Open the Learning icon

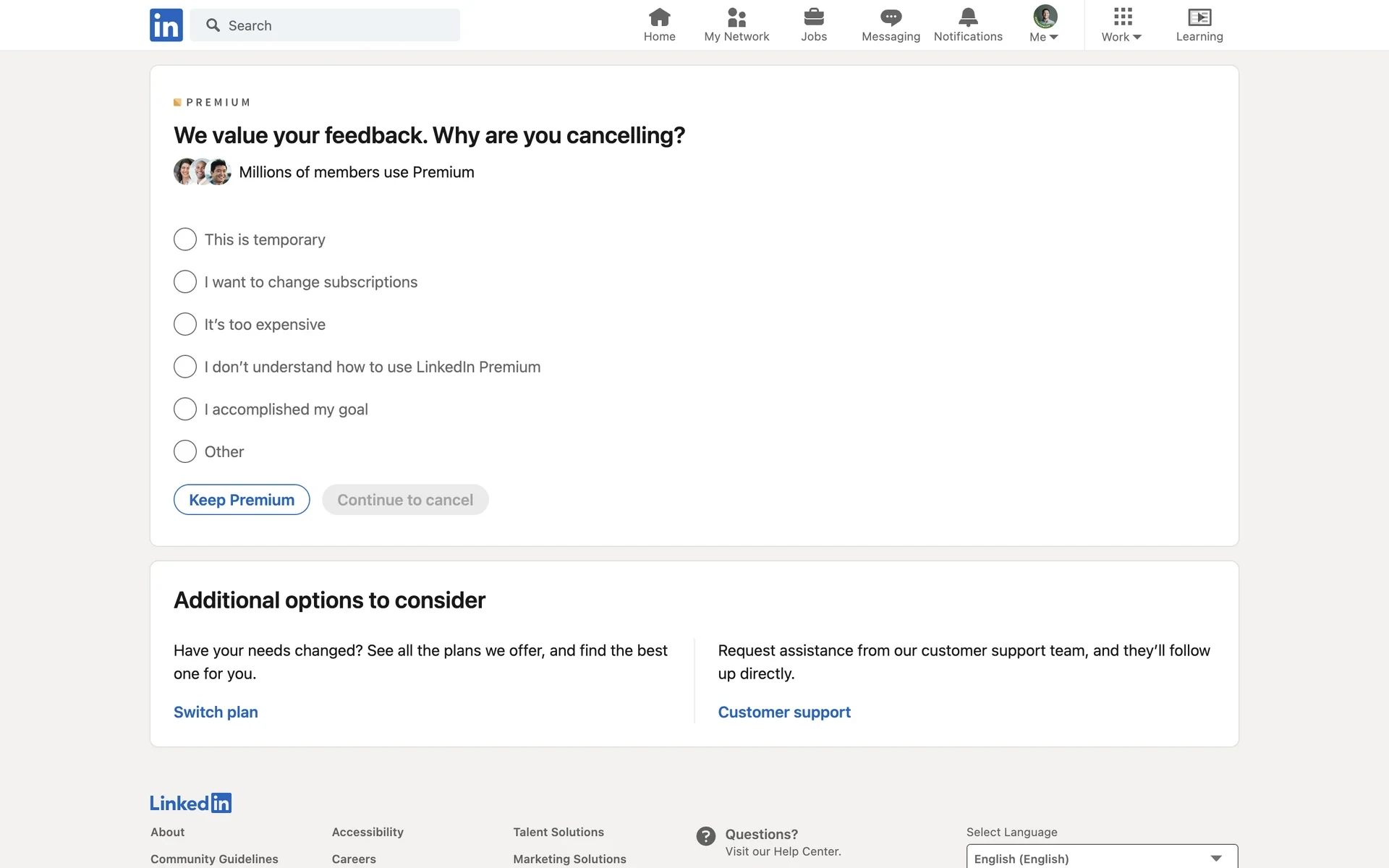click(1199, 17)
